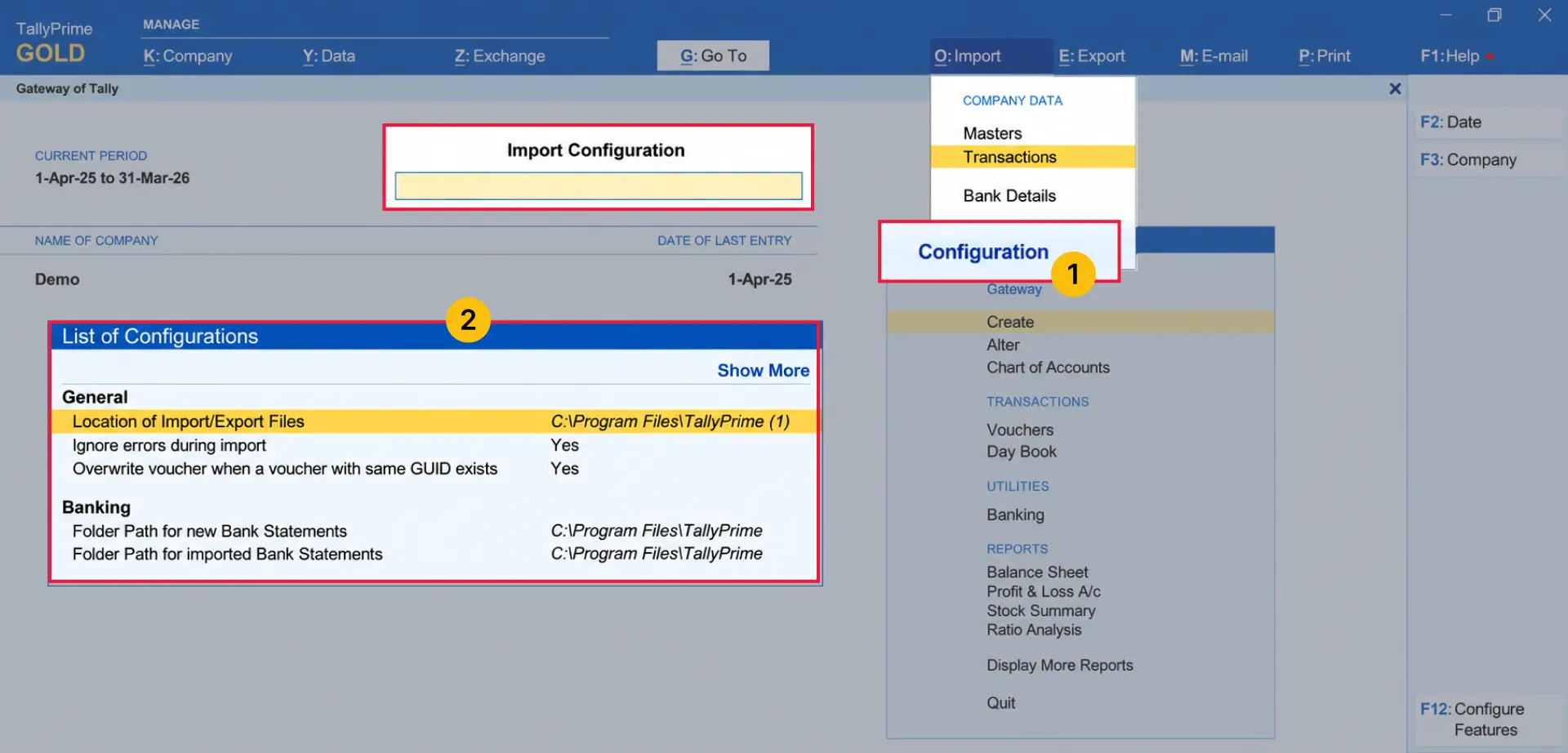The width and height of the screenshot is (1568, 753).
Task: Select the Demo company row
Action: point(412,279)
